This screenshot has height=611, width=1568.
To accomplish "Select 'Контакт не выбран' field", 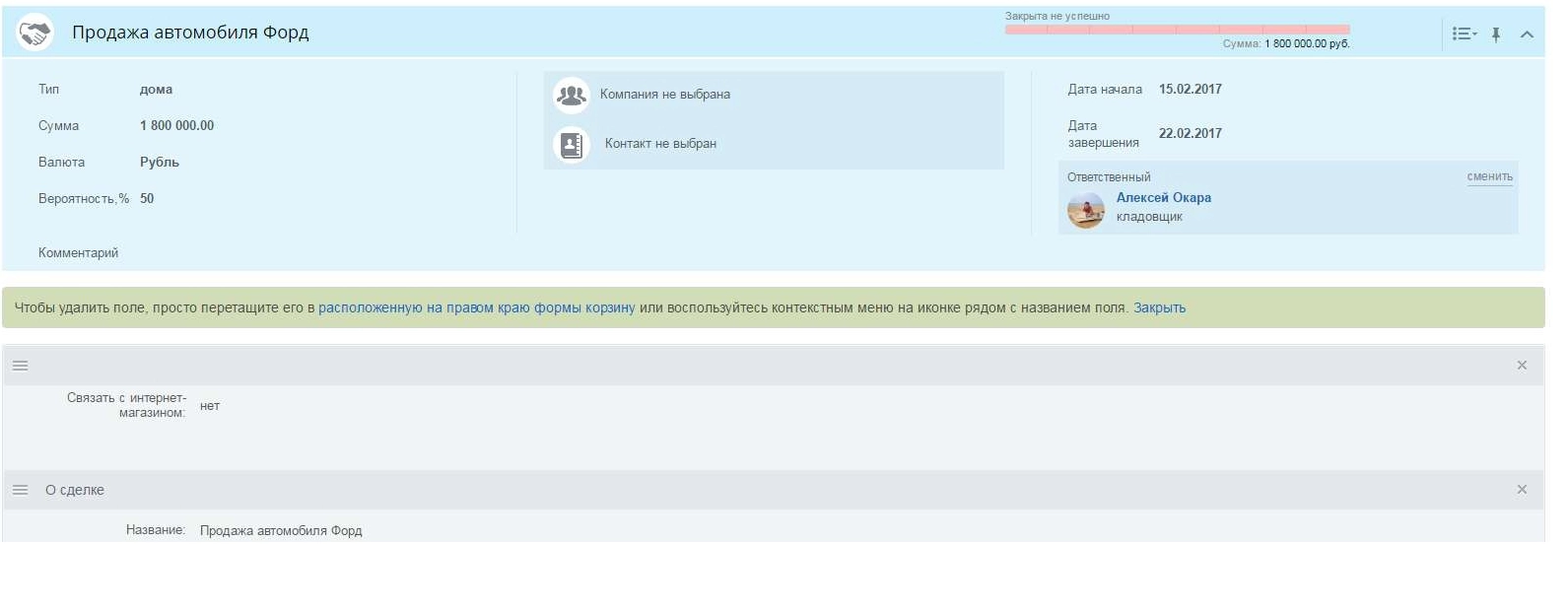I will point(660,144).
